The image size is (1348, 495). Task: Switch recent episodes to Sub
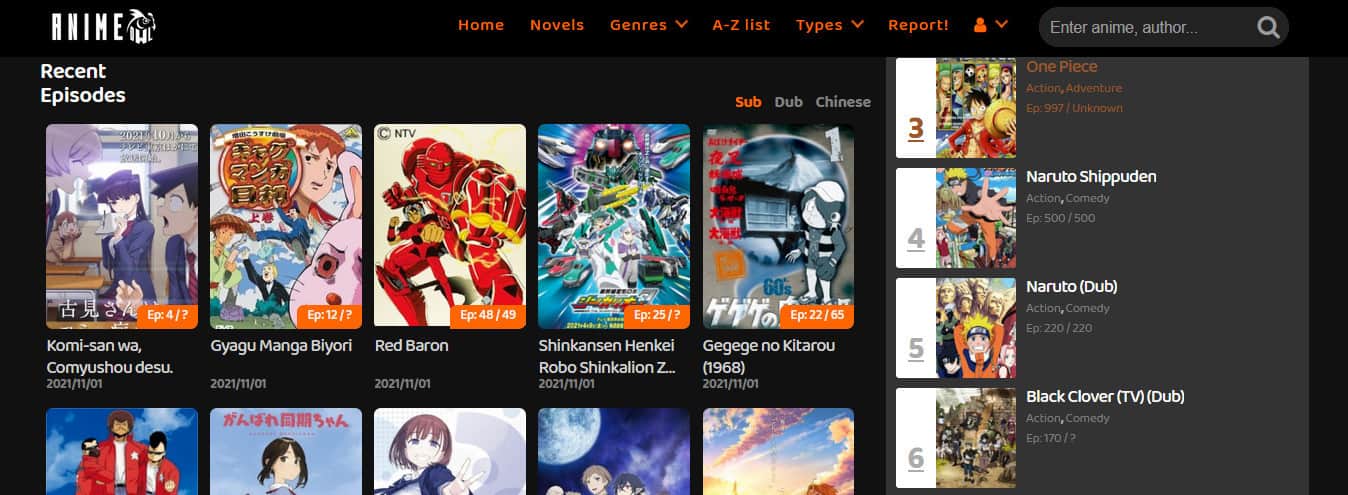click(748, 102)
